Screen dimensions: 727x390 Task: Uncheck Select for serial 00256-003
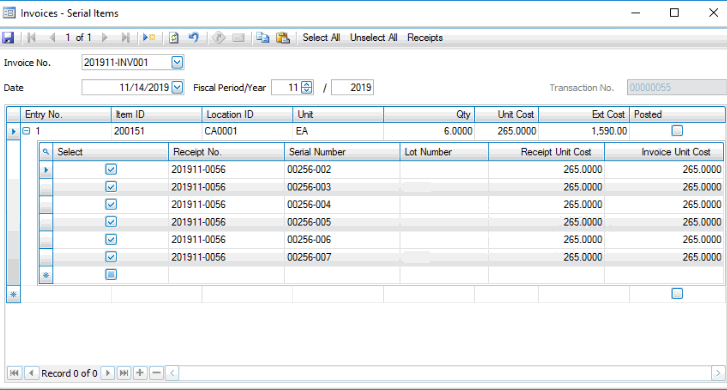tap(111, 187)
